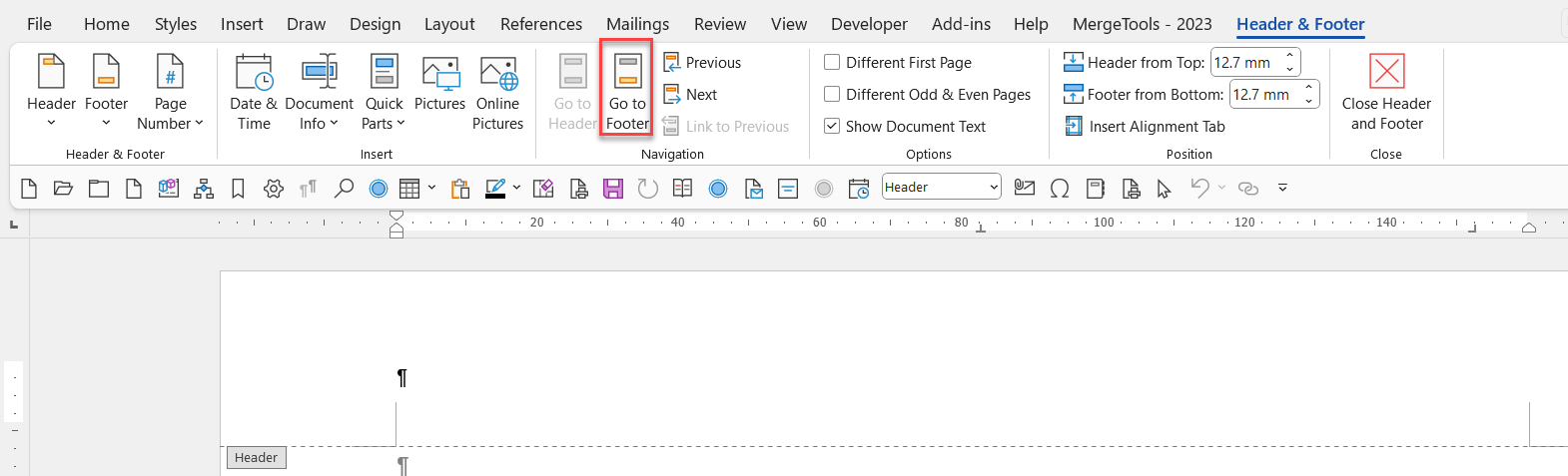Click the magnifying glass search icon
1568x476 pixels.
[344, 188]
